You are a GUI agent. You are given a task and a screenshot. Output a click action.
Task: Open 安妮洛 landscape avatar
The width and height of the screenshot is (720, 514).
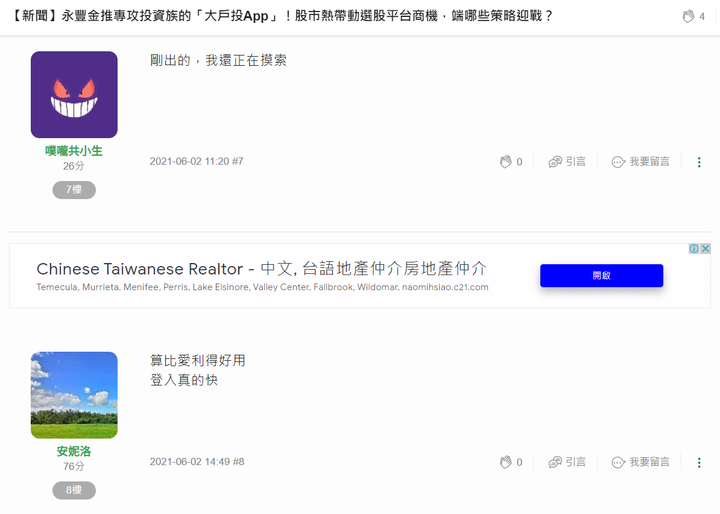tap(74, 395)
